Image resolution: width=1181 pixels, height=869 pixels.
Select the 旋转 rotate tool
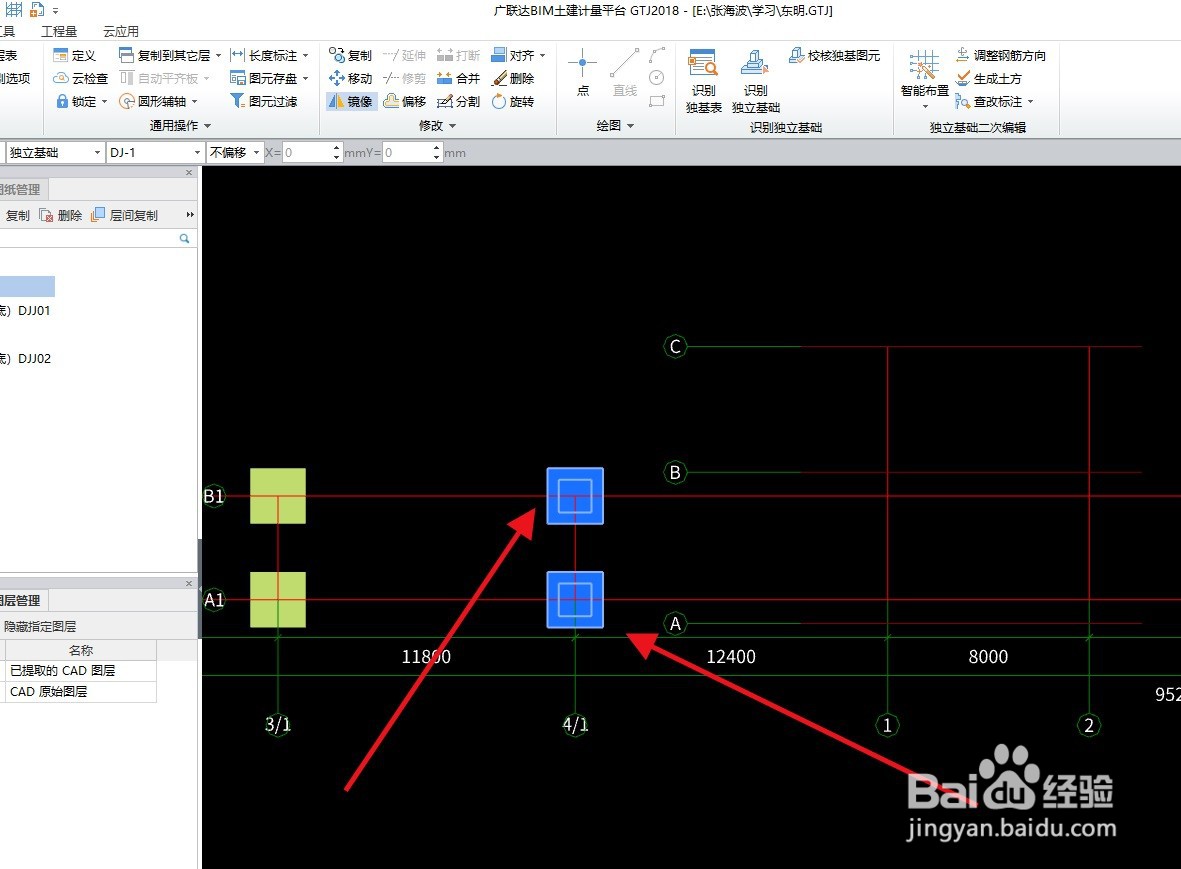[513, 101]
